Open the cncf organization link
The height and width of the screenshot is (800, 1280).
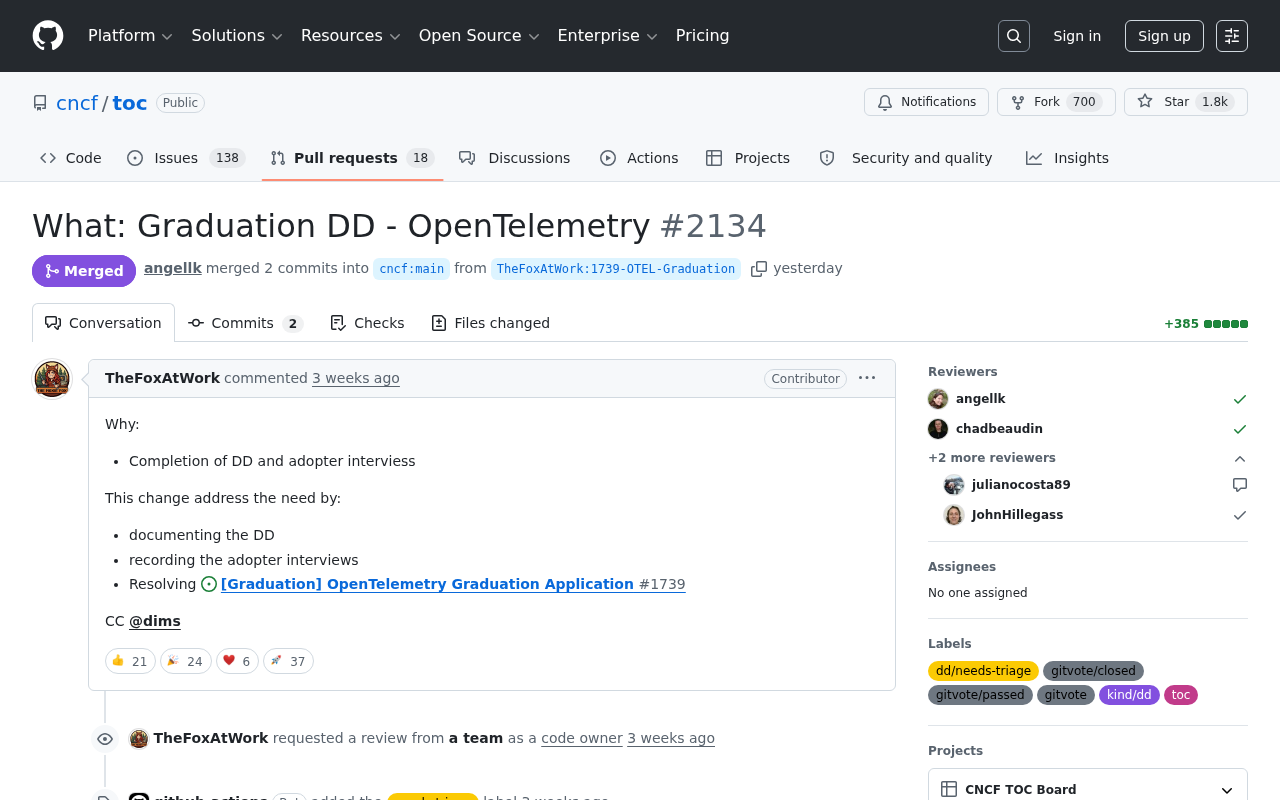(x=77, y=103)
